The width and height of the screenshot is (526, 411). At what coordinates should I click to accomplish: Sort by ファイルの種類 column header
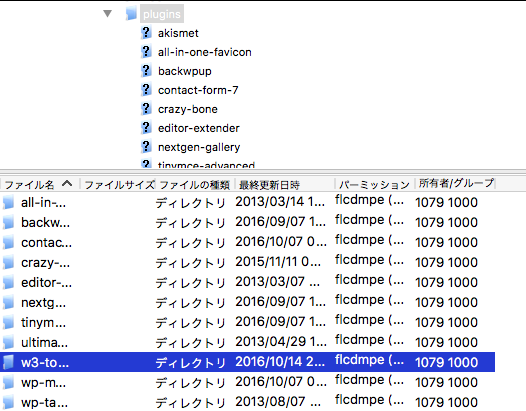195,185
